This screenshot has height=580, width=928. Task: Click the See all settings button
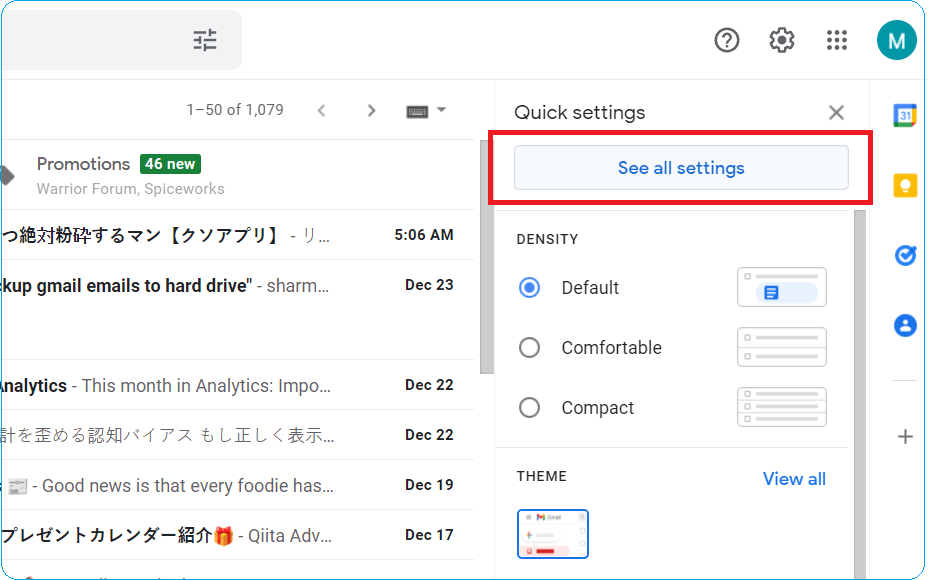tap(681, 168)
